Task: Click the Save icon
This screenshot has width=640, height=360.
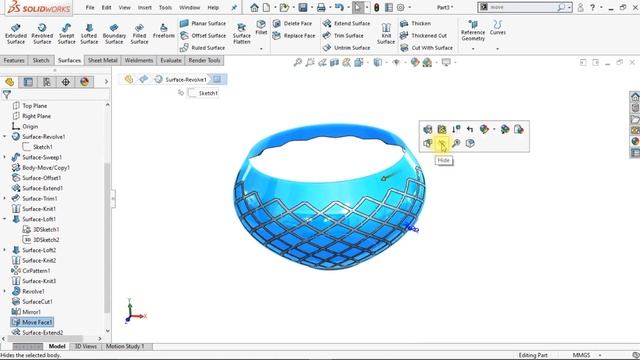Action: (x=303, y=7)
